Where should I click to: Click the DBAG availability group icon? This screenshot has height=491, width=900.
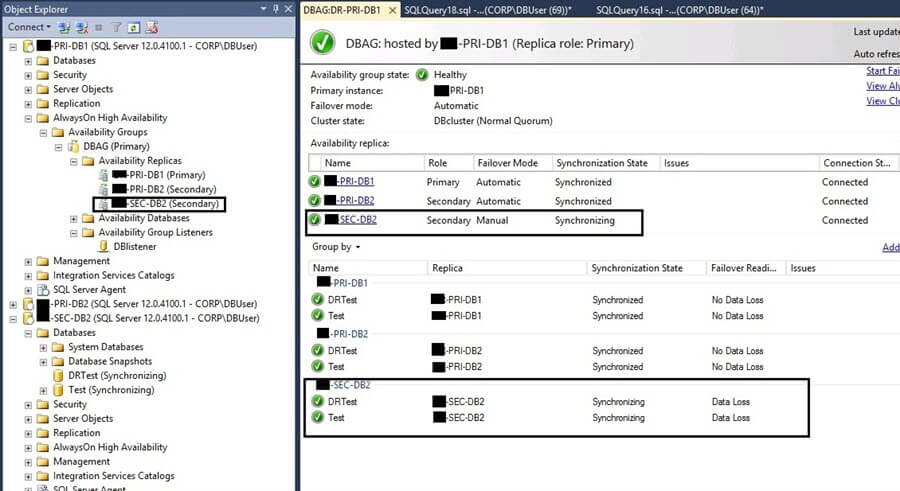click(x=73, y=146)
